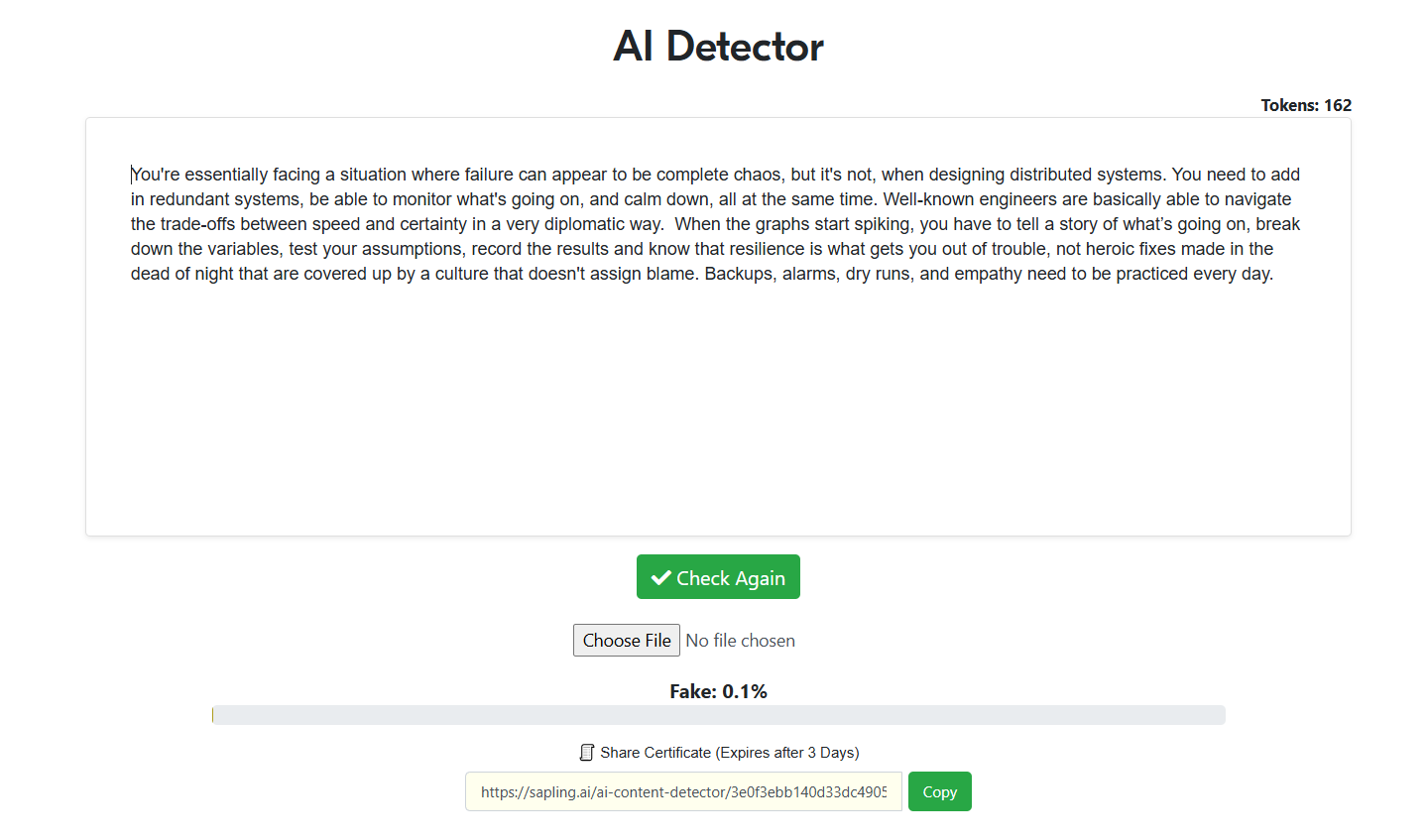Focus the sapling.ai certificate URL field

point(683,792)
